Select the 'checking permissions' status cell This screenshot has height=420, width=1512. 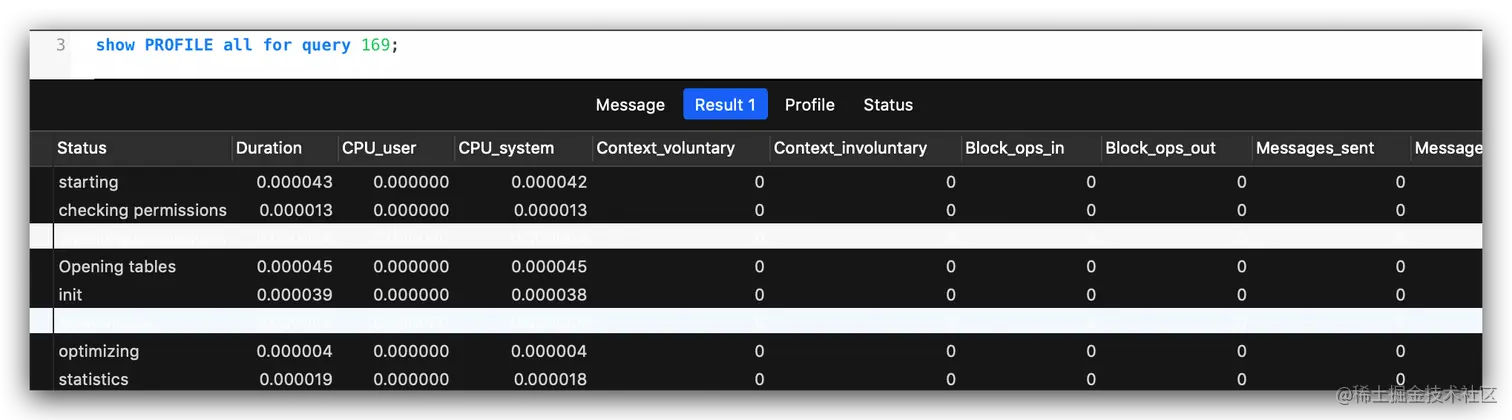point(142,210)
